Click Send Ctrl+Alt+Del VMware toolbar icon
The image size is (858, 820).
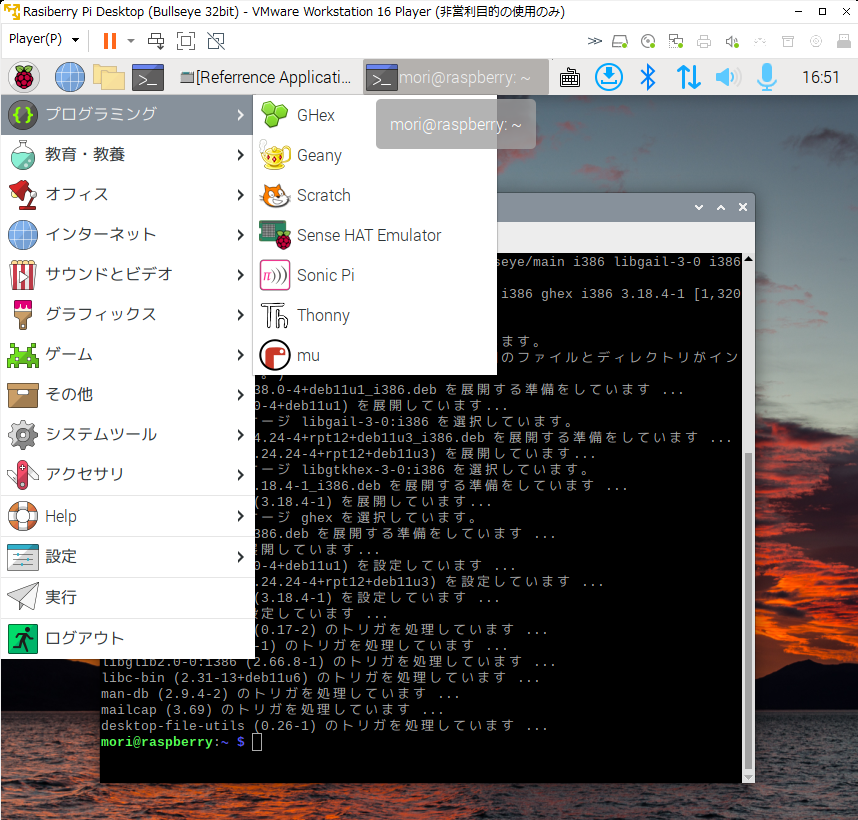click(x=156, y=41)
